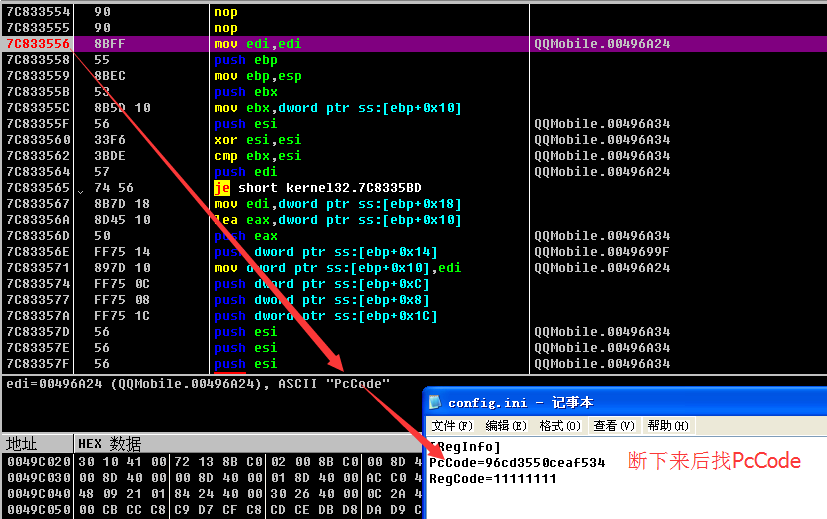Click the 'mov ebp,esp' instruction
Screen dimensions: 827x519
tap(257, 76)
